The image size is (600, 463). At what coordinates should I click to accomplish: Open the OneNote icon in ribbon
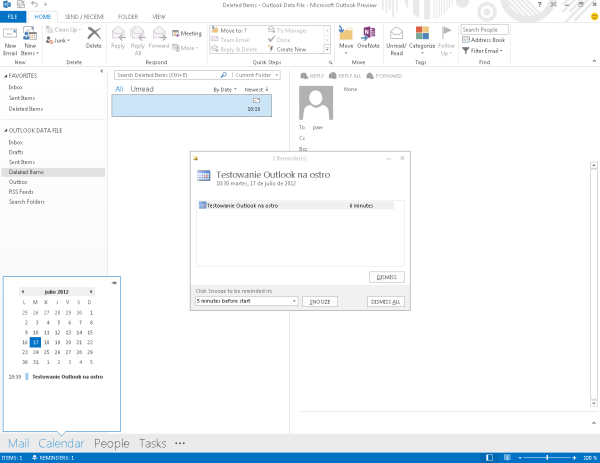[x=368, y=35]
